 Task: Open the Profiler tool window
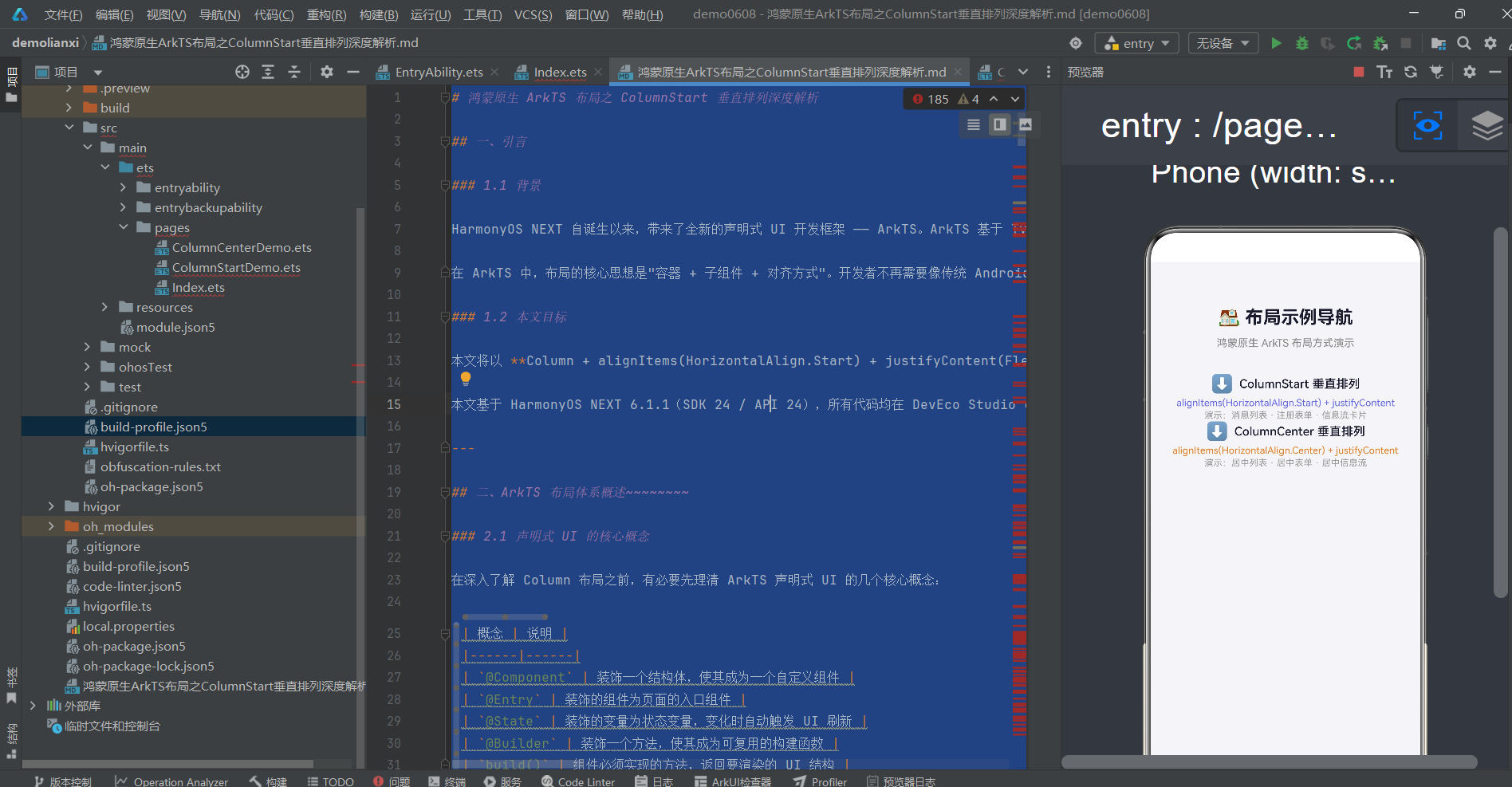pos(820,781)
